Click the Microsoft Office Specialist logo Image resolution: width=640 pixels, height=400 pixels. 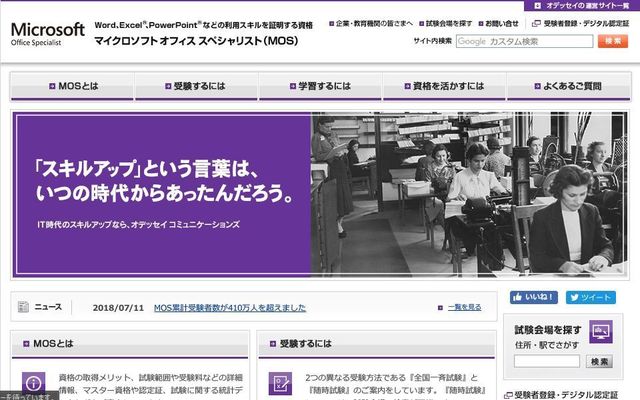point(48,33)
